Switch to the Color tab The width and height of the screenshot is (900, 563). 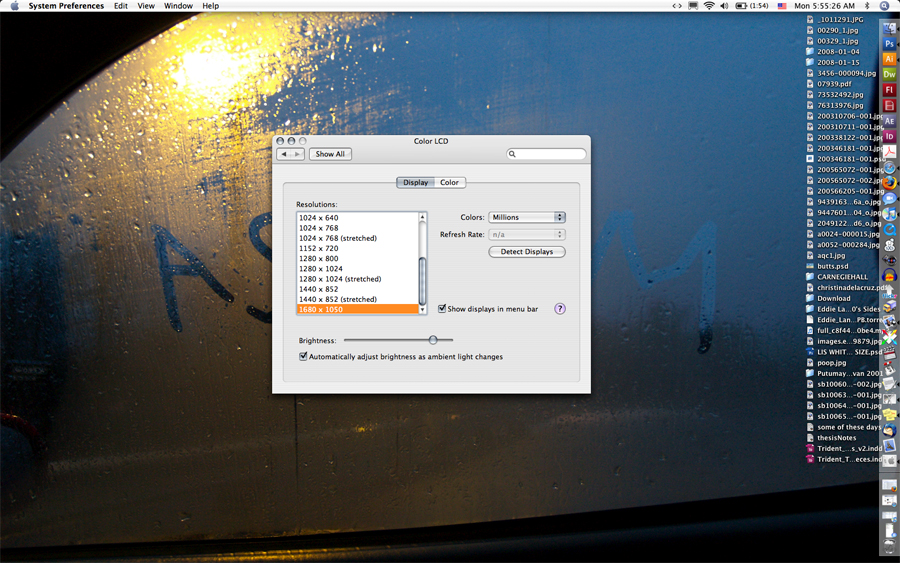(450, 183)
